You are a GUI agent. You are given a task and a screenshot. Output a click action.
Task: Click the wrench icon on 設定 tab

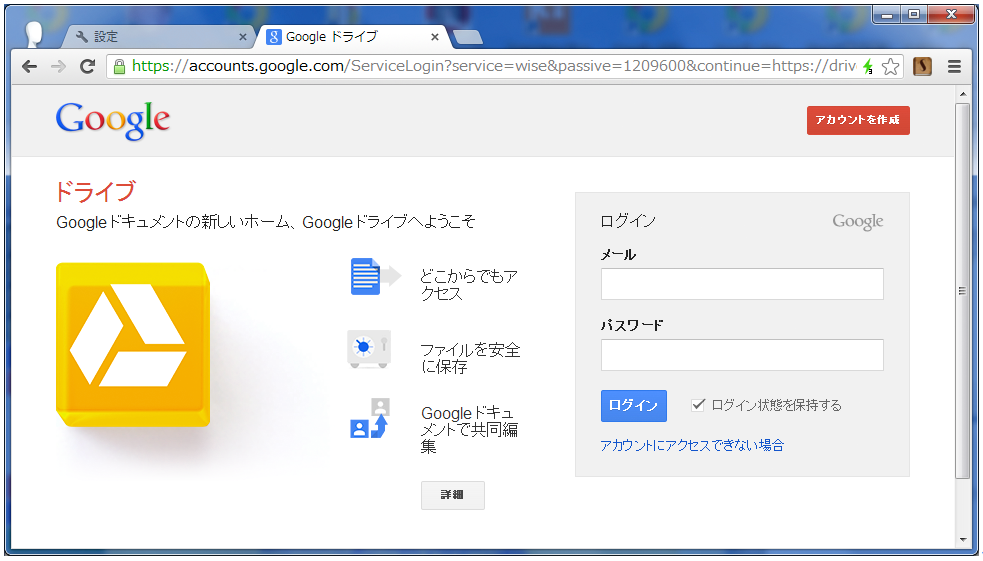(x=81, y=37)
